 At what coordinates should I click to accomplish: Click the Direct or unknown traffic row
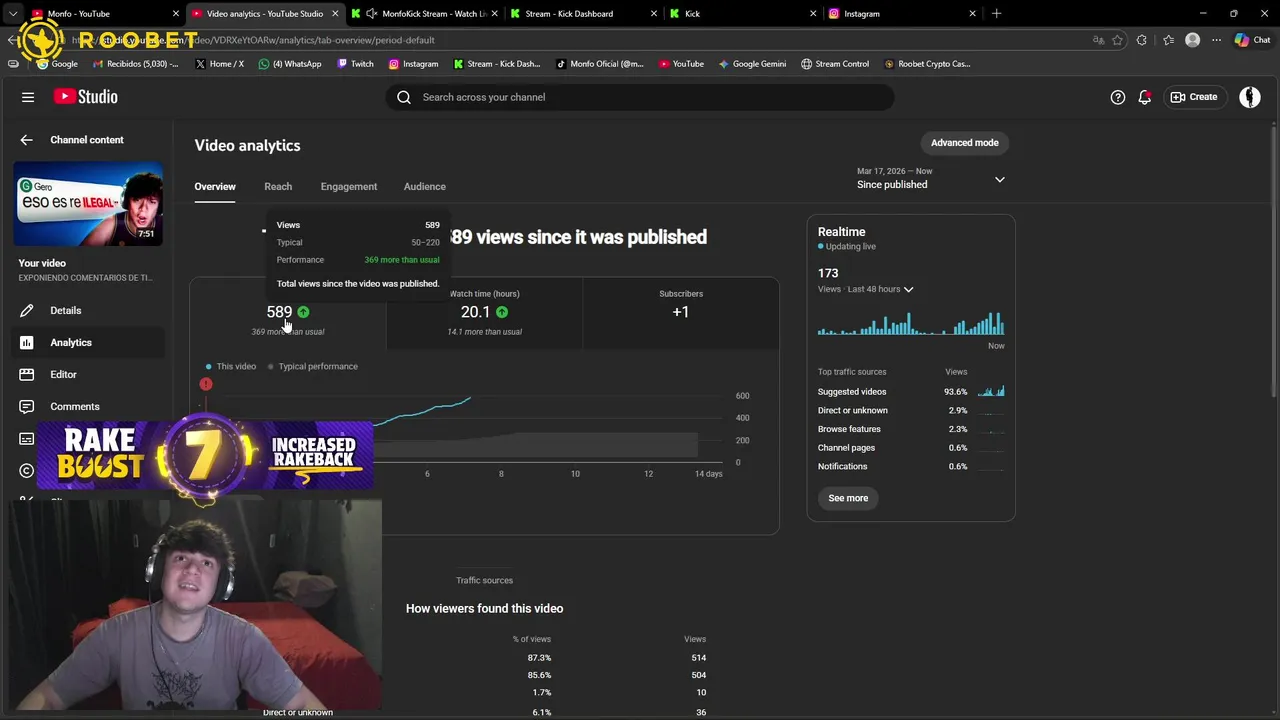pos(911,410)
